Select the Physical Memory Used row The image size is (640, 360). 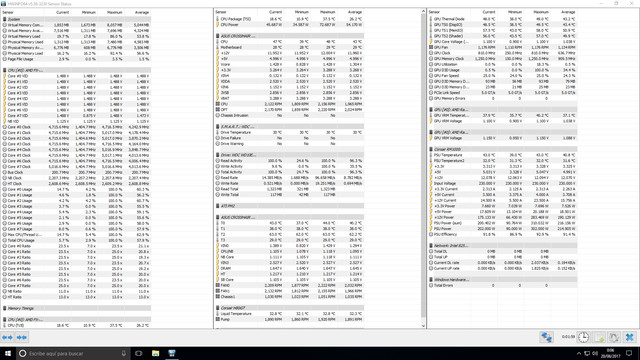pos(76,42)
